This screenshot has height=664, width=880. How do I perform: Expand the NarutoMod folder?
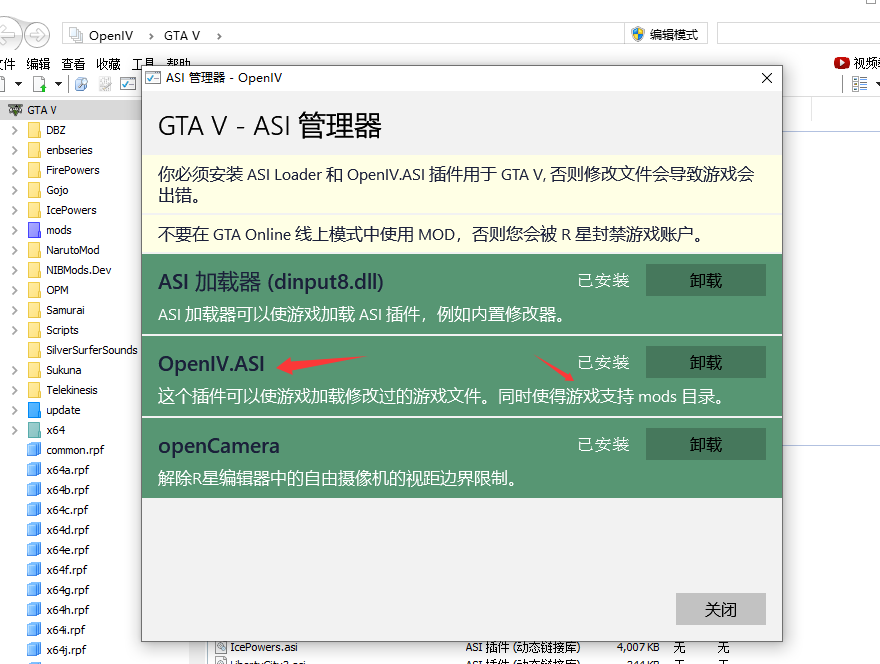coord(15,250)
